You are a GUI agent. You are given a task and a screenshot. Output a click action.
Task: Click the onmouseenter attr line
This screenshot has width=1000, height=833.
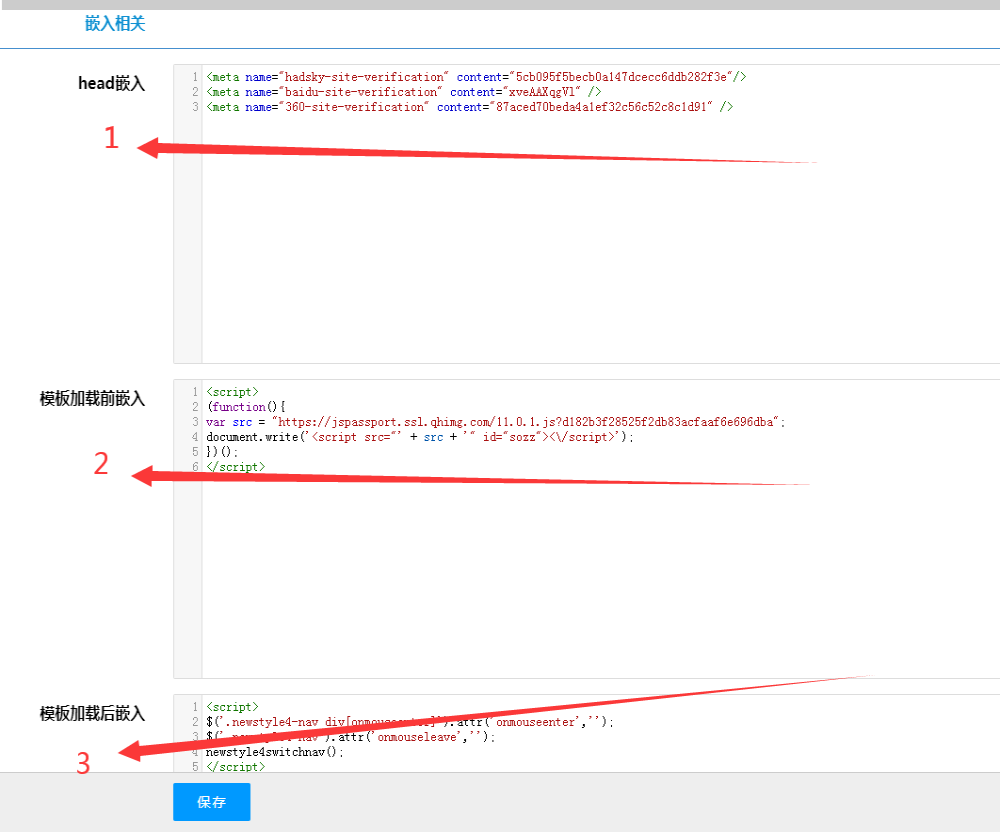[x=409, y=722]
